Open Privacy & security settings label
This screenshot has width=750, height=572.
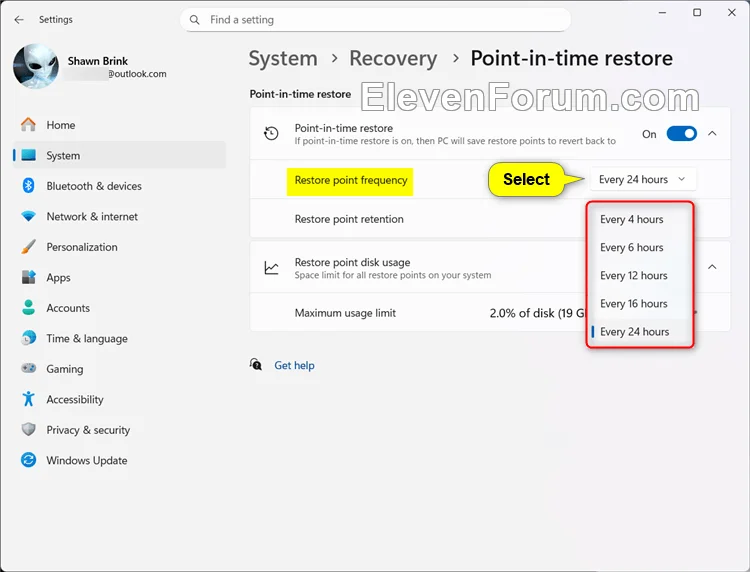88,430
